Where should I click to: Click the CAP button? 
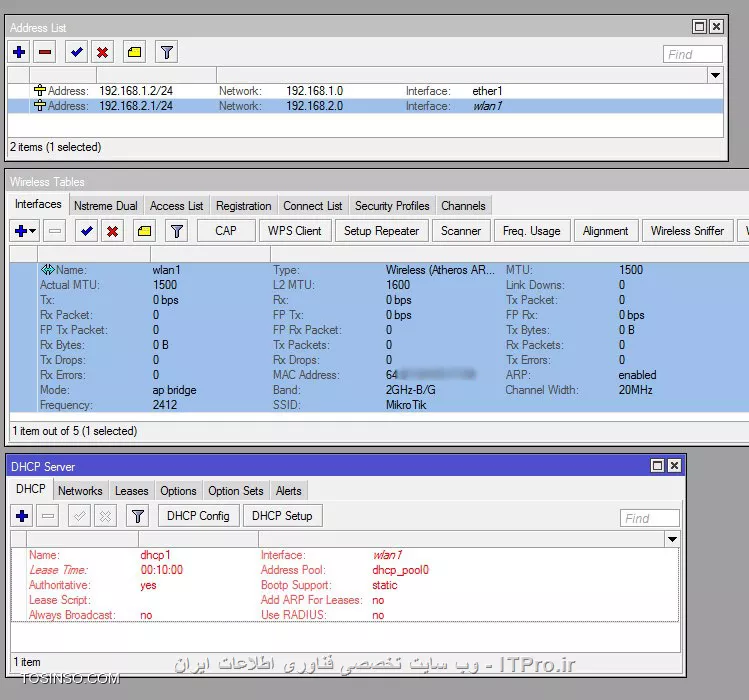click(225, 231)
